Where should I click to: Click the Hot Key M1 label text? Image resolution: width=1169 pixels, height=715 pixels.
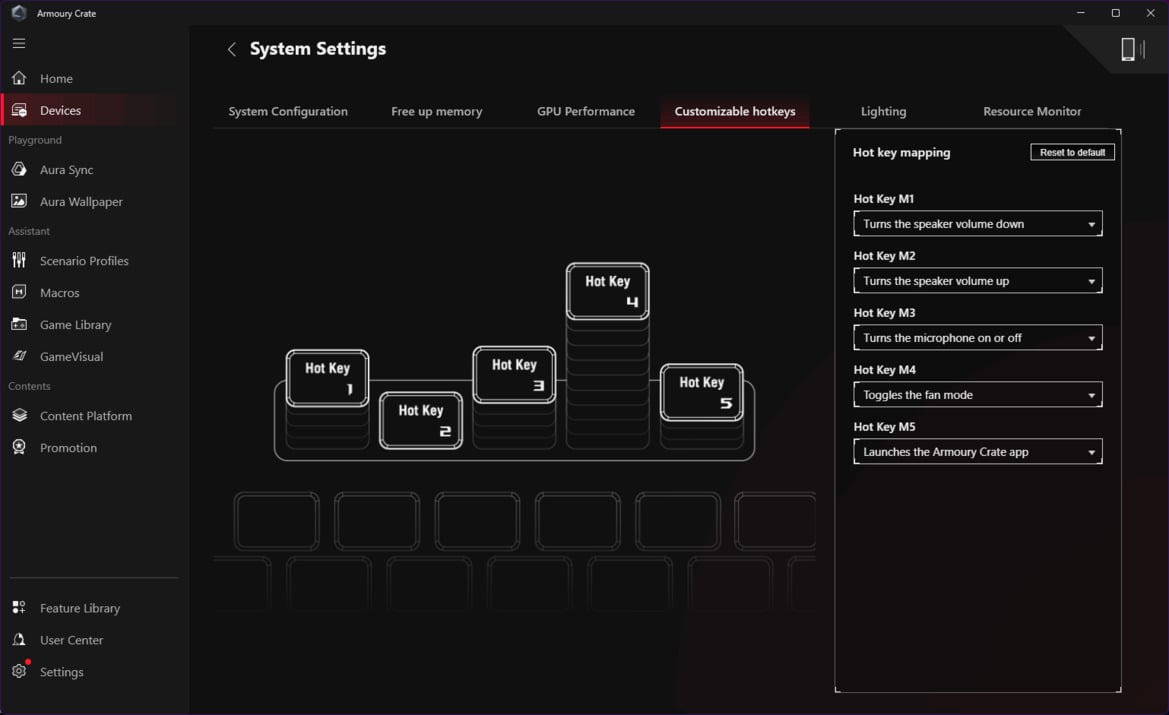click(x=883, y=199)
